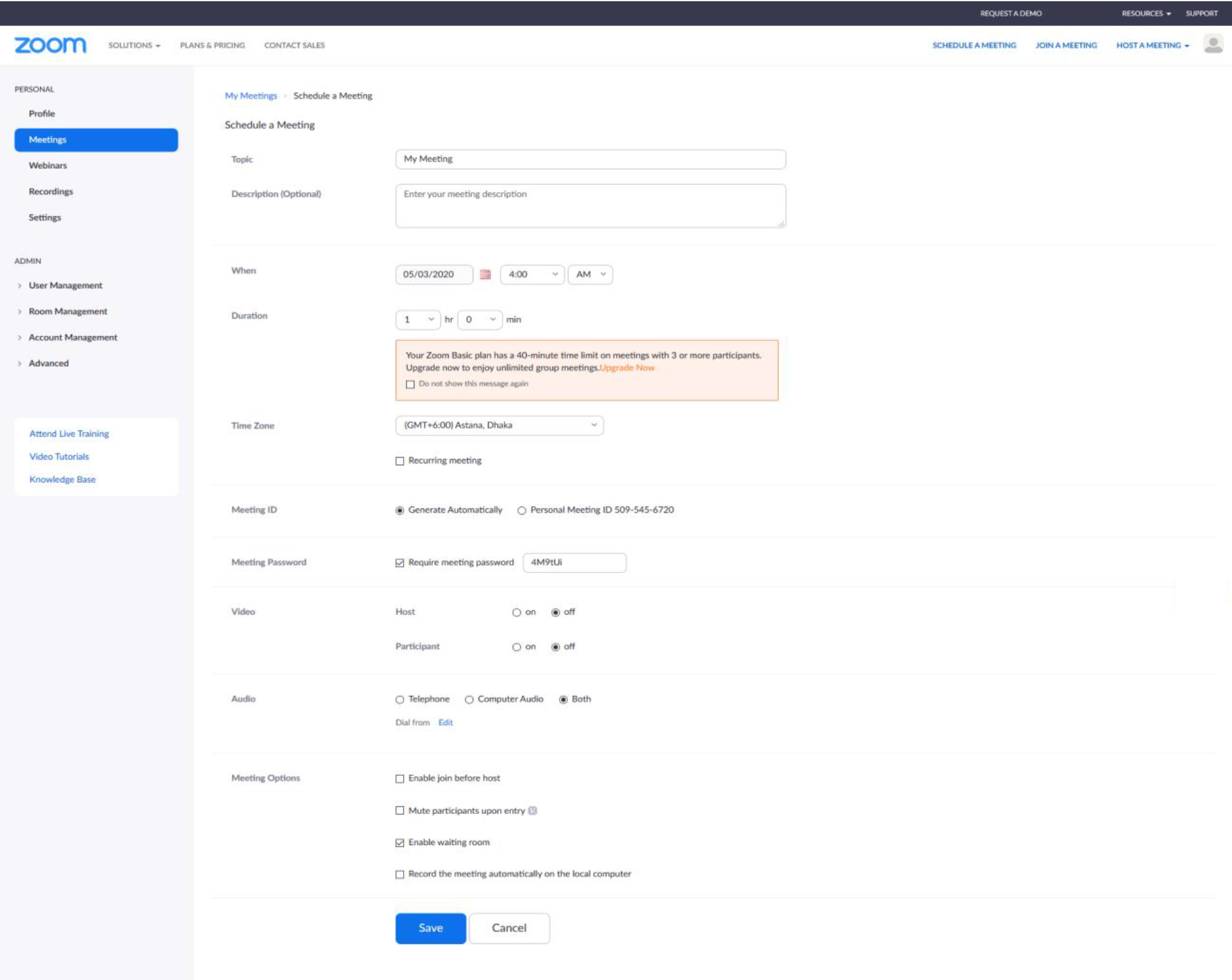Click Request a Demo
Viewport: 1232px width, 980px height.
[x=1011, y=13]
